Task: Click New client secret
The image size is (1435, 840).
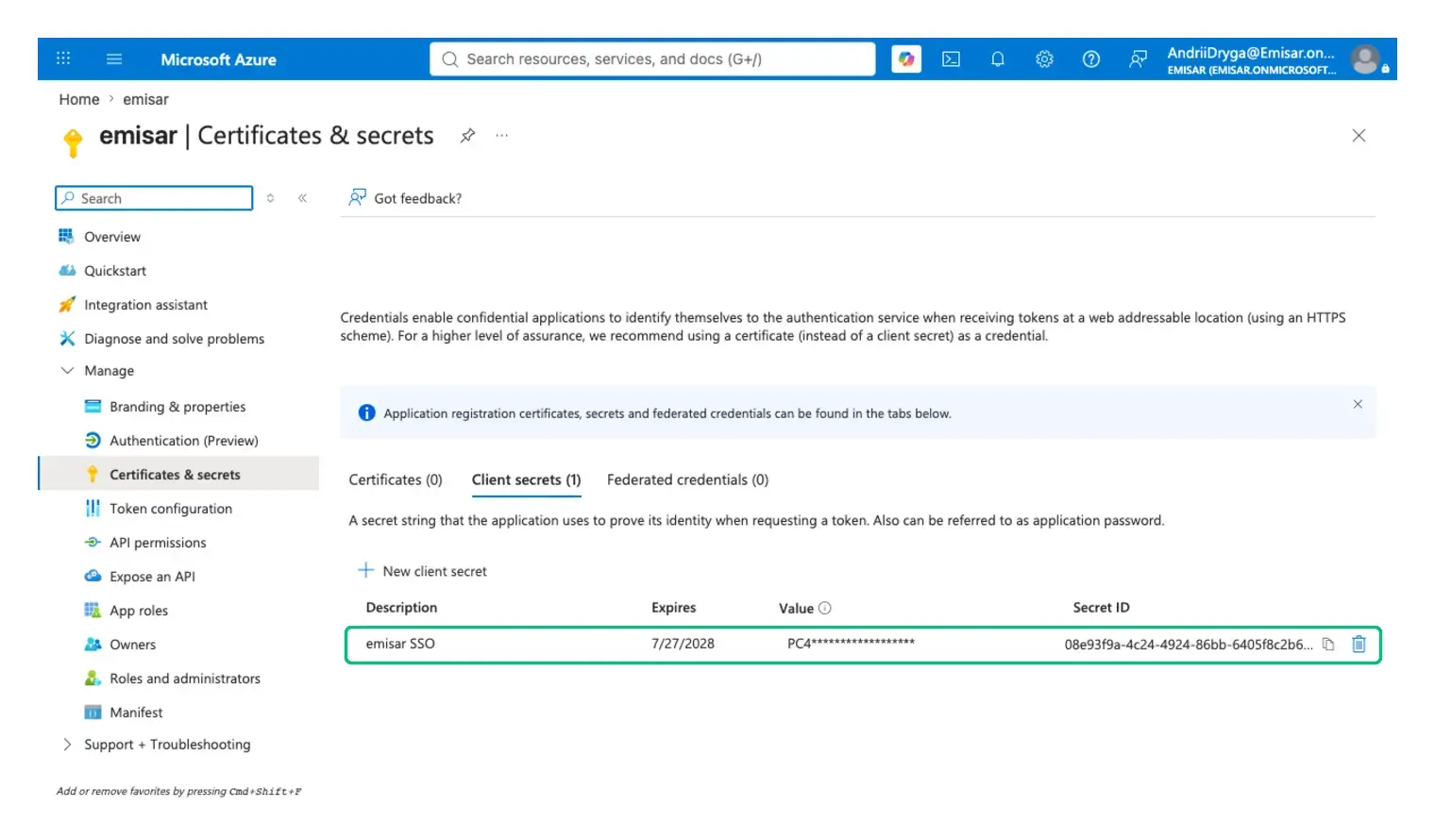Action: [x=423, y=571]
